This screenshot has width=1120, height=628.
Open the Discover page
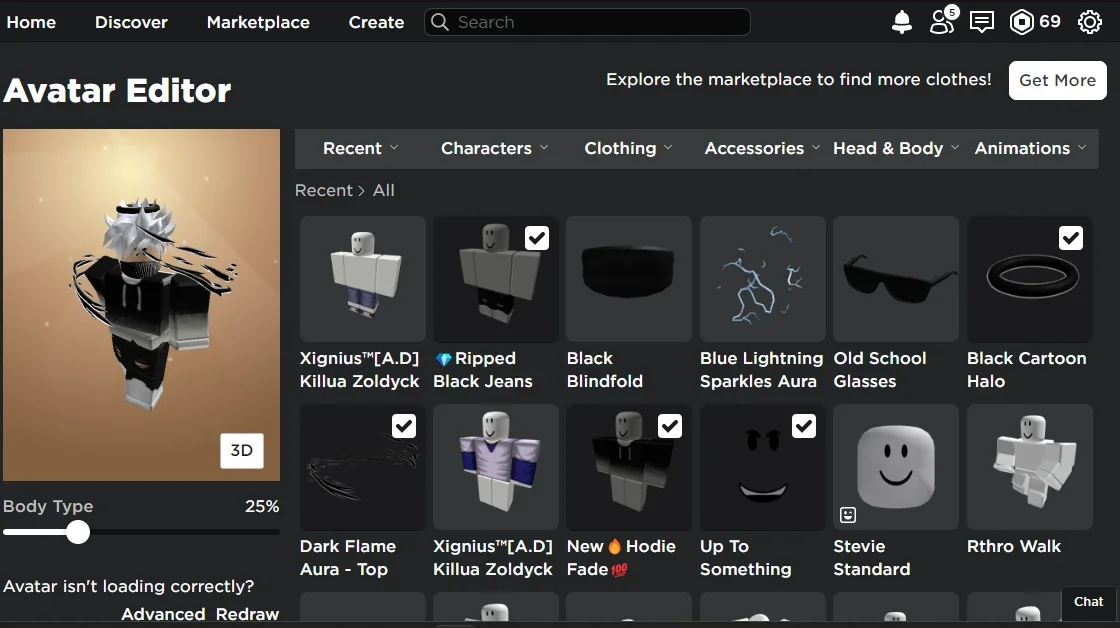click(x=131, y=22)
